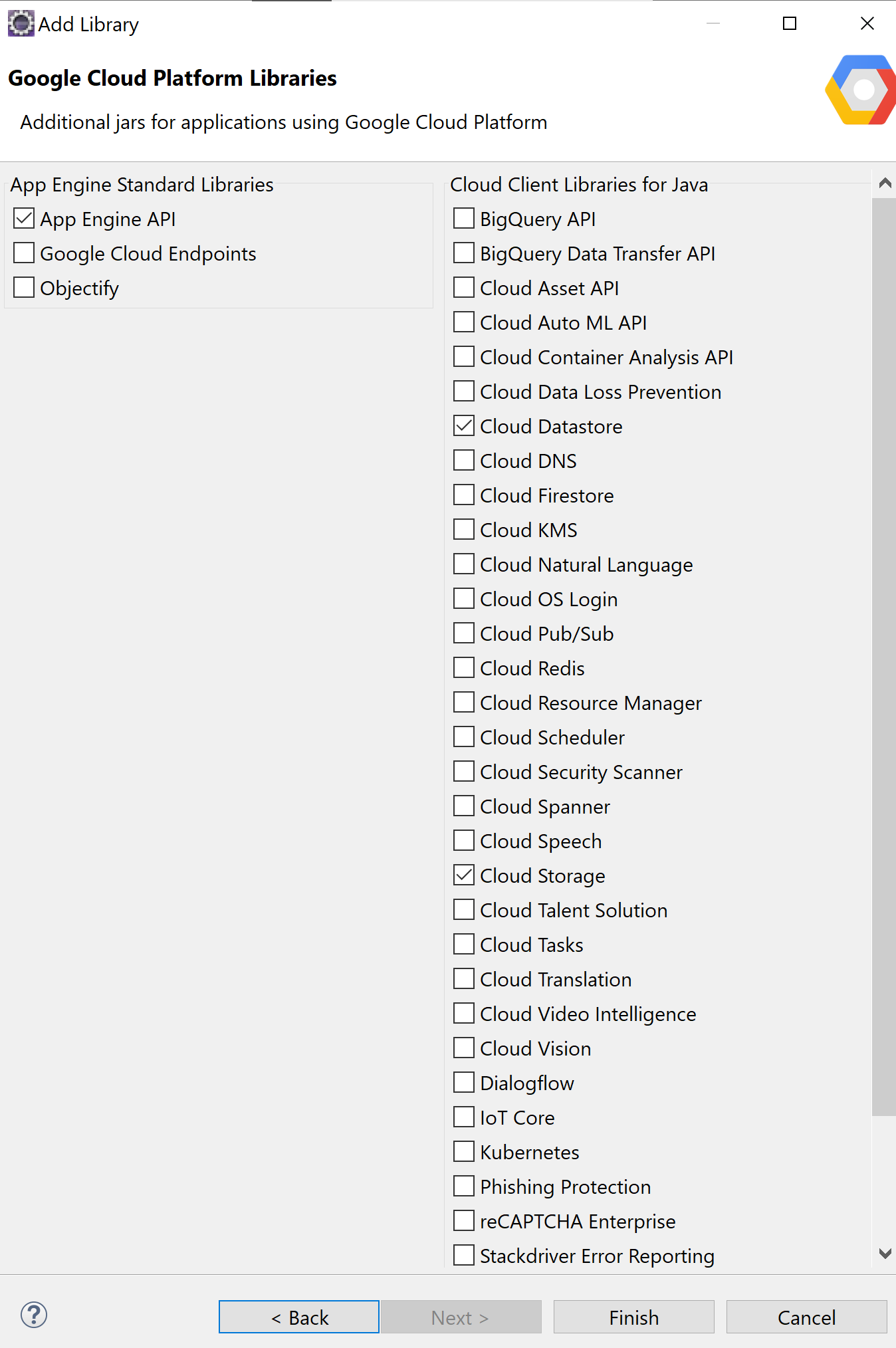Viewport: 896px width, 1348px height.
Task: Enable Dialogflow
Action: [463, 1082]
